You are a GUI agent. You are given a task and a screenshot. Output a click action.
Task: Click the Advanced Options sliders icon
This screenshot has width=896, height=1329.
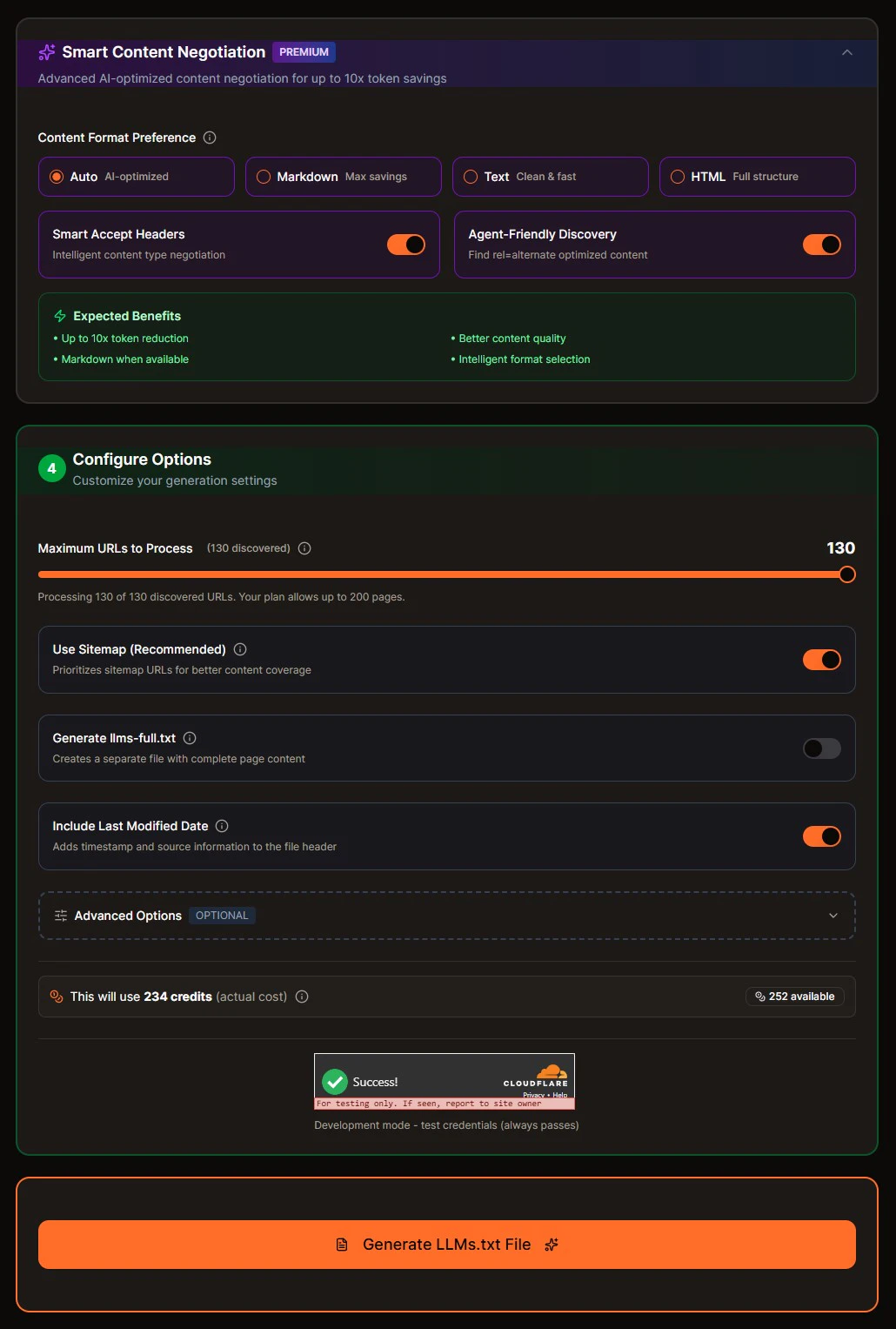tap(61, 916)
